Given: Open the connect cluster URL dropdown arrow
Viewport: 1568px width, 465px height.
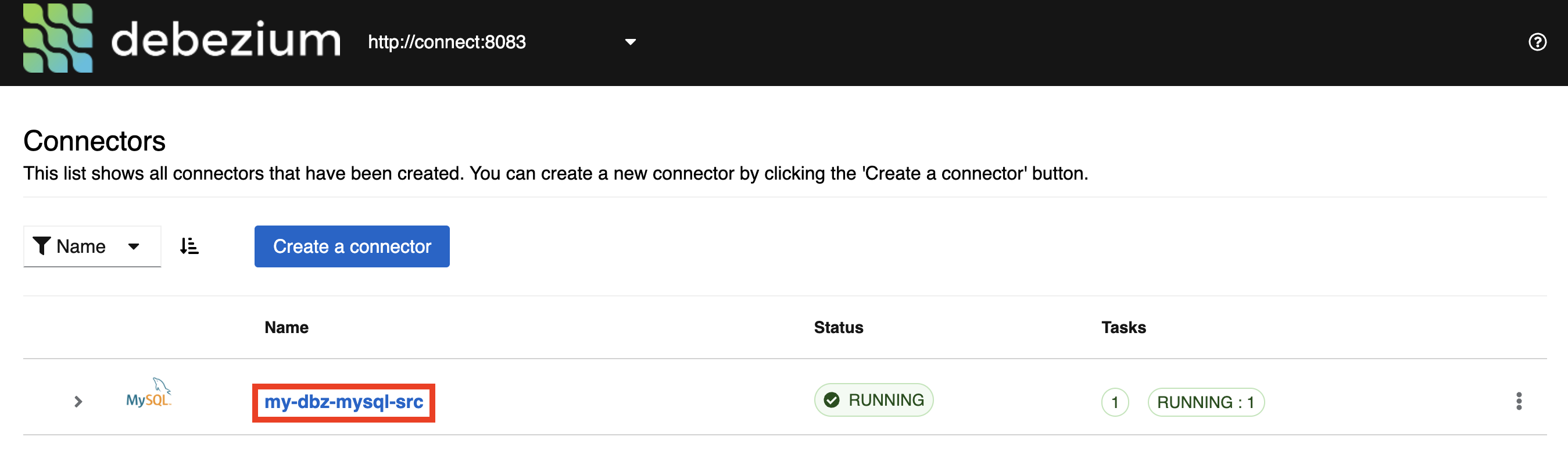Looking at the screenshot, I should click(630, 42).
